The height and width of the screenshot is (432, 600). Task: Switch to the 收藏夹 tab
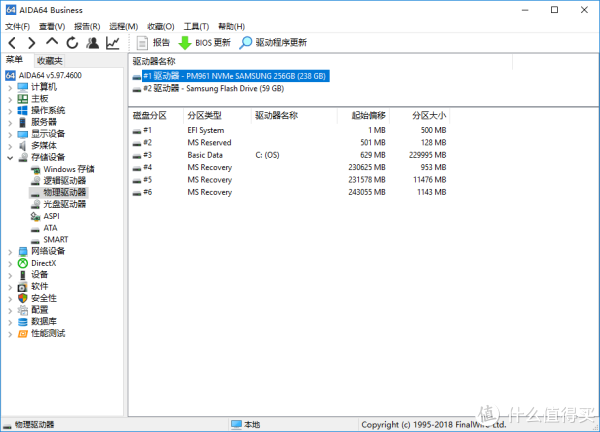50,60
